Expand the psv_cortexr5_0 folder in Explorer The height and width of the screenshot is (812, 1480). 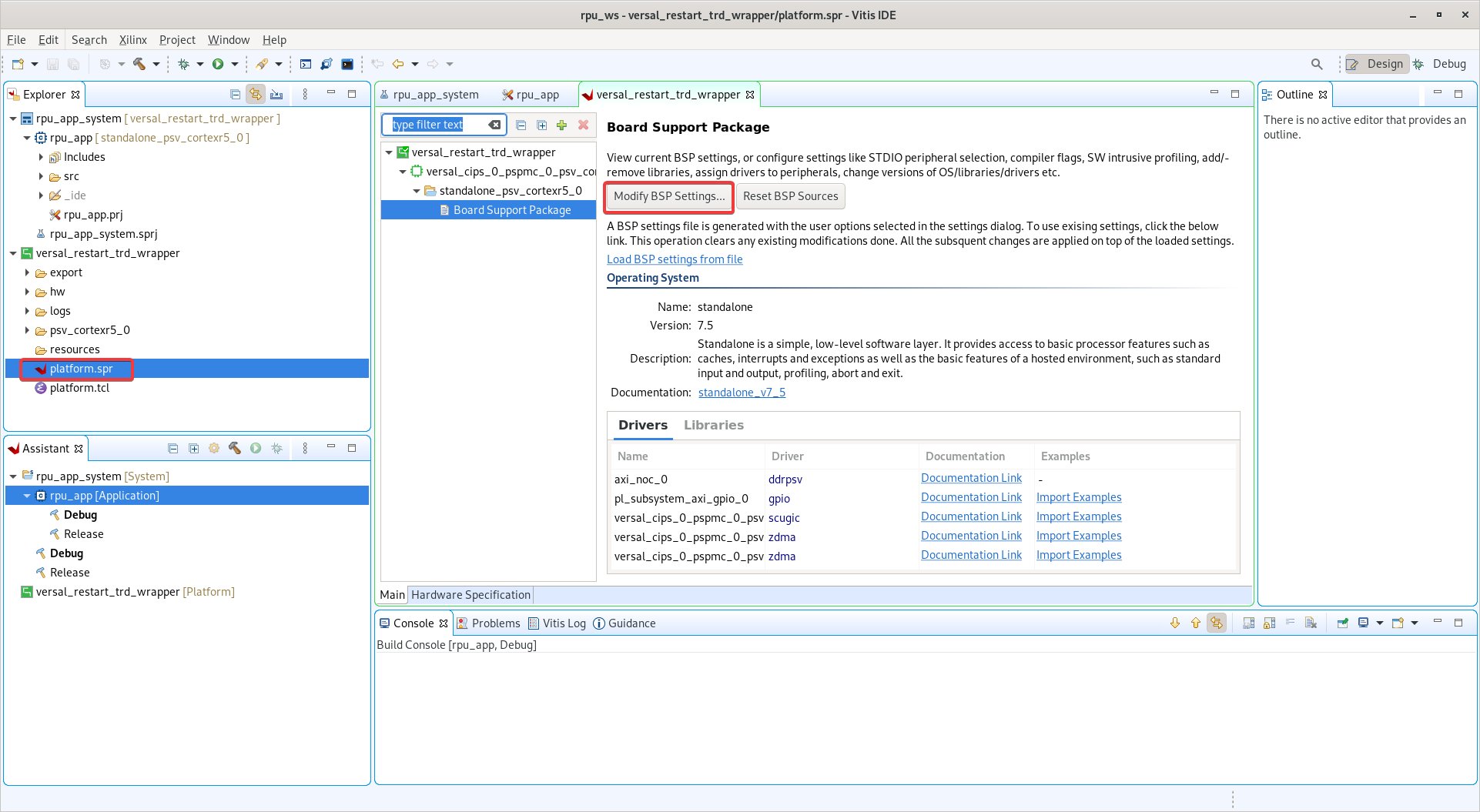pyautogui.click(x=27, y=330)
